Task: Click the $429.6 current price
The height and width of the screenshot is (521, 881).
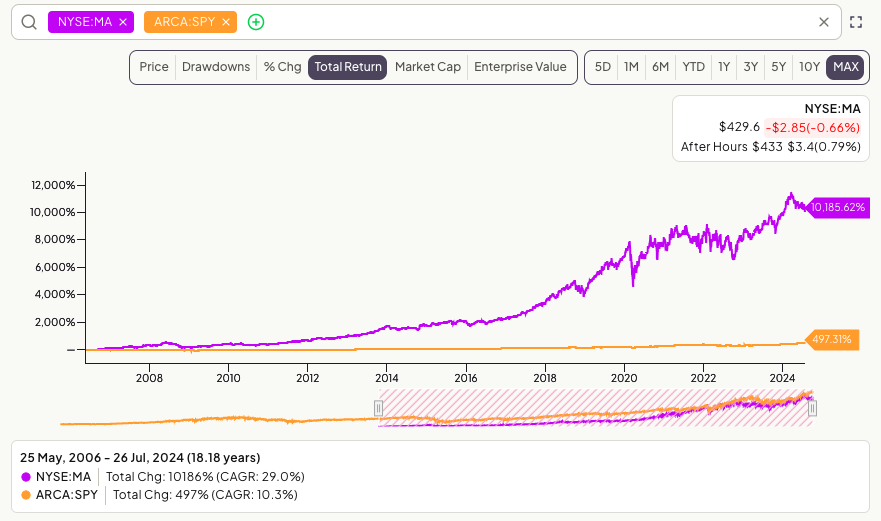Action: tap(739, 127)
